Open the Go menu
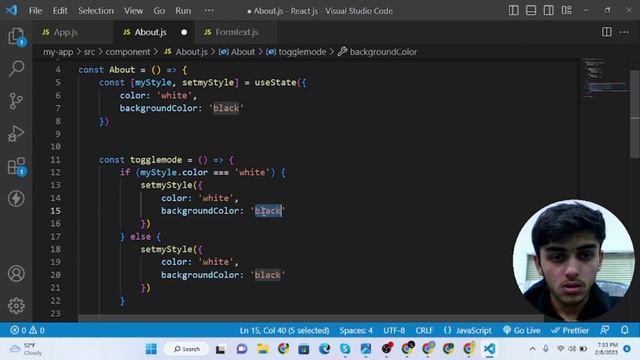640x360 pixels. pos(159,11)
